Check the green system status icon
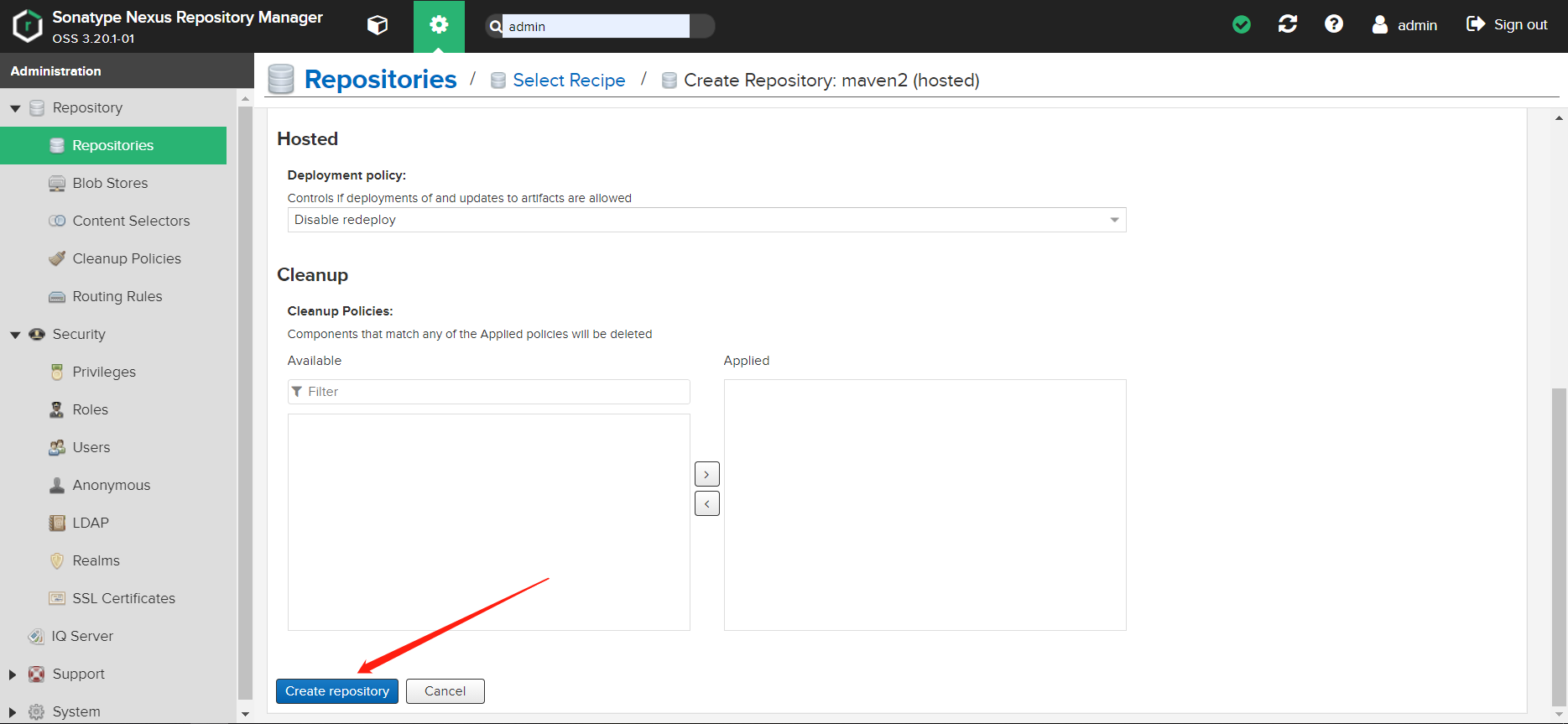 pyautogui.click(x=1242, y=25)
